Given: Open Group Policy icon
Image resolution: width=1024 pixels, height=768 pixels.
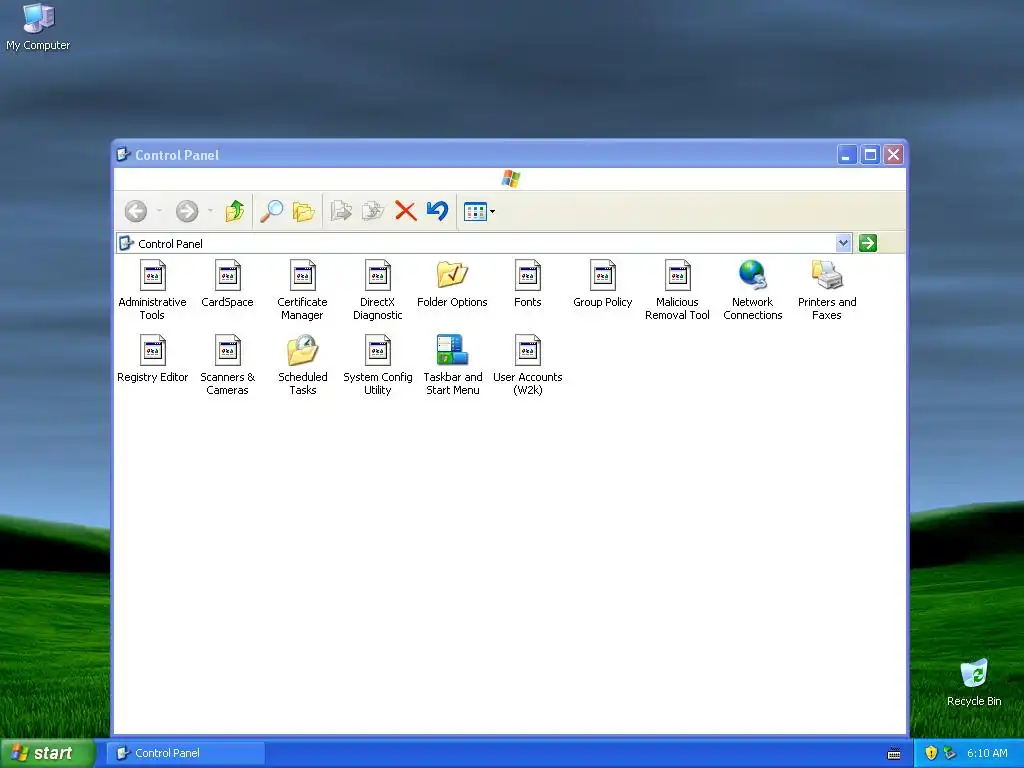Looking at the screenshot, I should [603, 276].
